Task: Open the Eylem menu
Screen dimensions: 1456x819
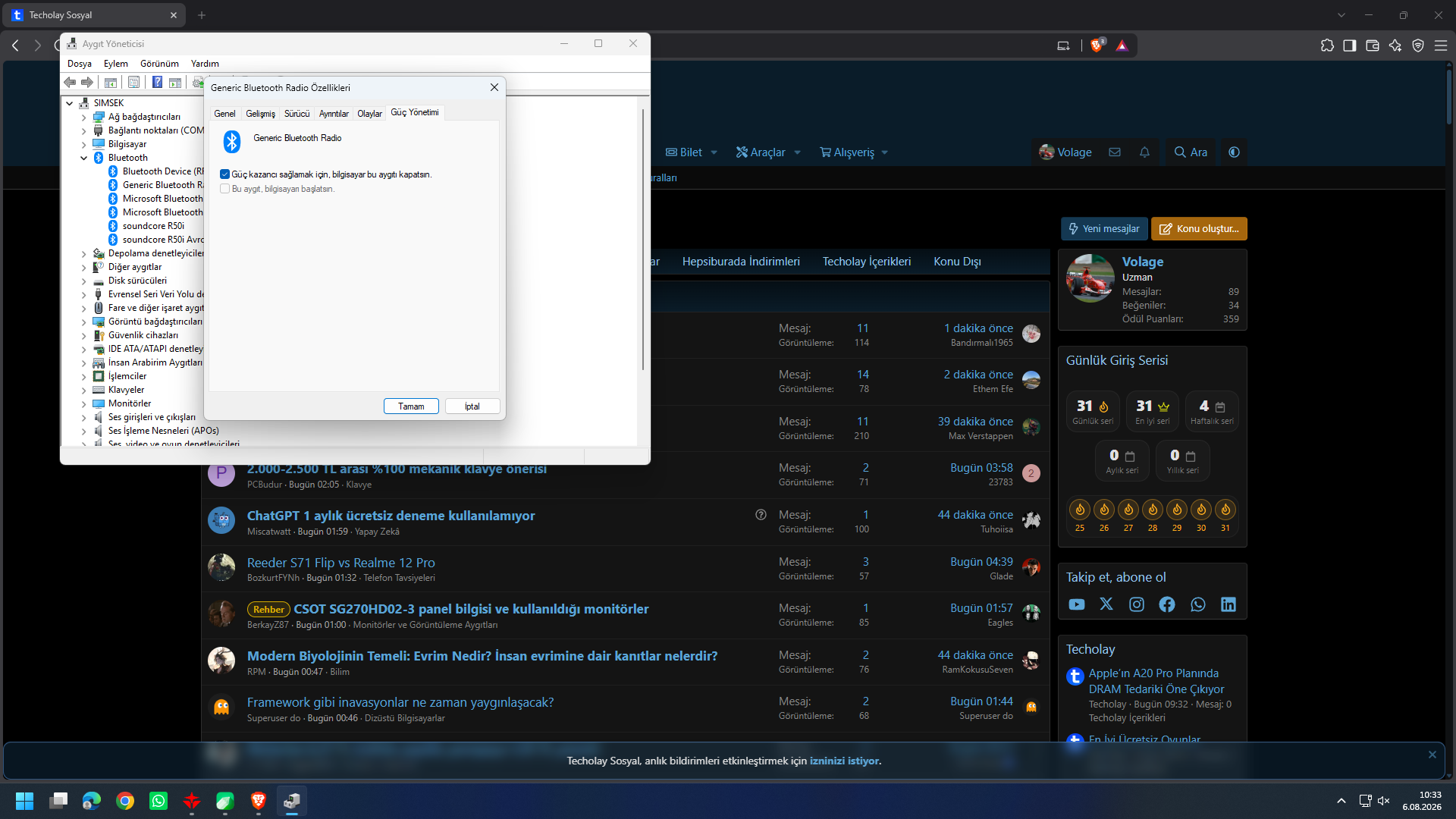Action: (x=116, y=64)
